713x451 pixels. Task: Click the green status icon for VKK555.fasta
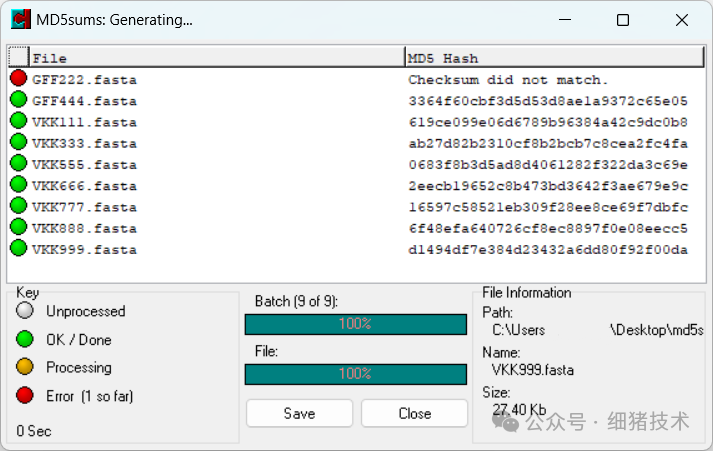pyautogui.click(x=19, y=163)
